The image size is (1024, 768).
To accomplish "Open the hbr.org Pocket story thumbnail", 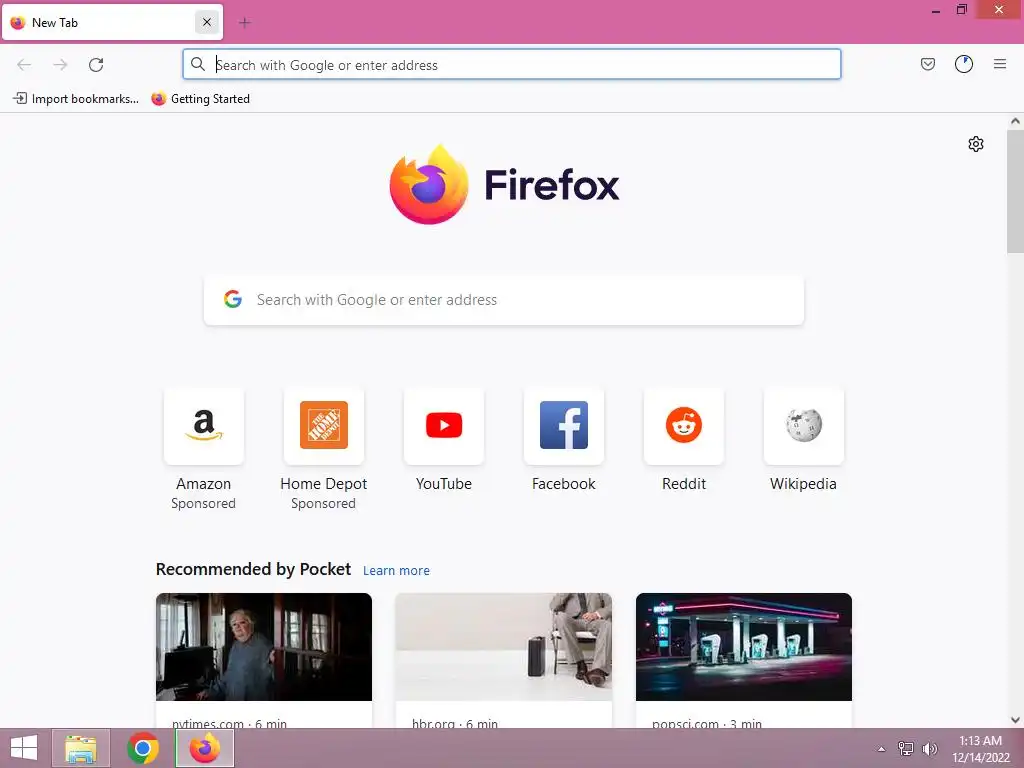I will (504, 647).
